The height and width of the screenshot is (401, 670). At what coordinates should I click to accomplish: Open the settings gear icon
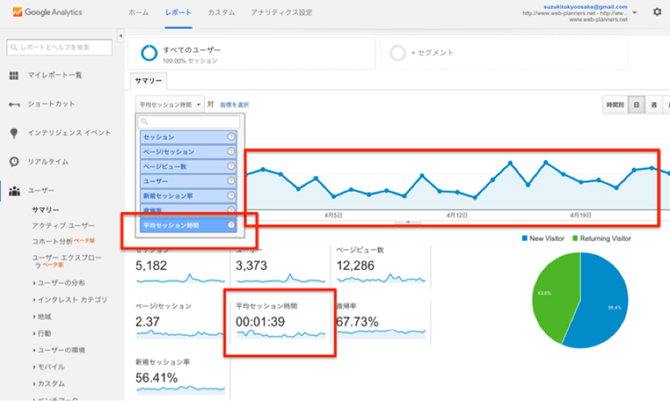click(x=657, y=12)
